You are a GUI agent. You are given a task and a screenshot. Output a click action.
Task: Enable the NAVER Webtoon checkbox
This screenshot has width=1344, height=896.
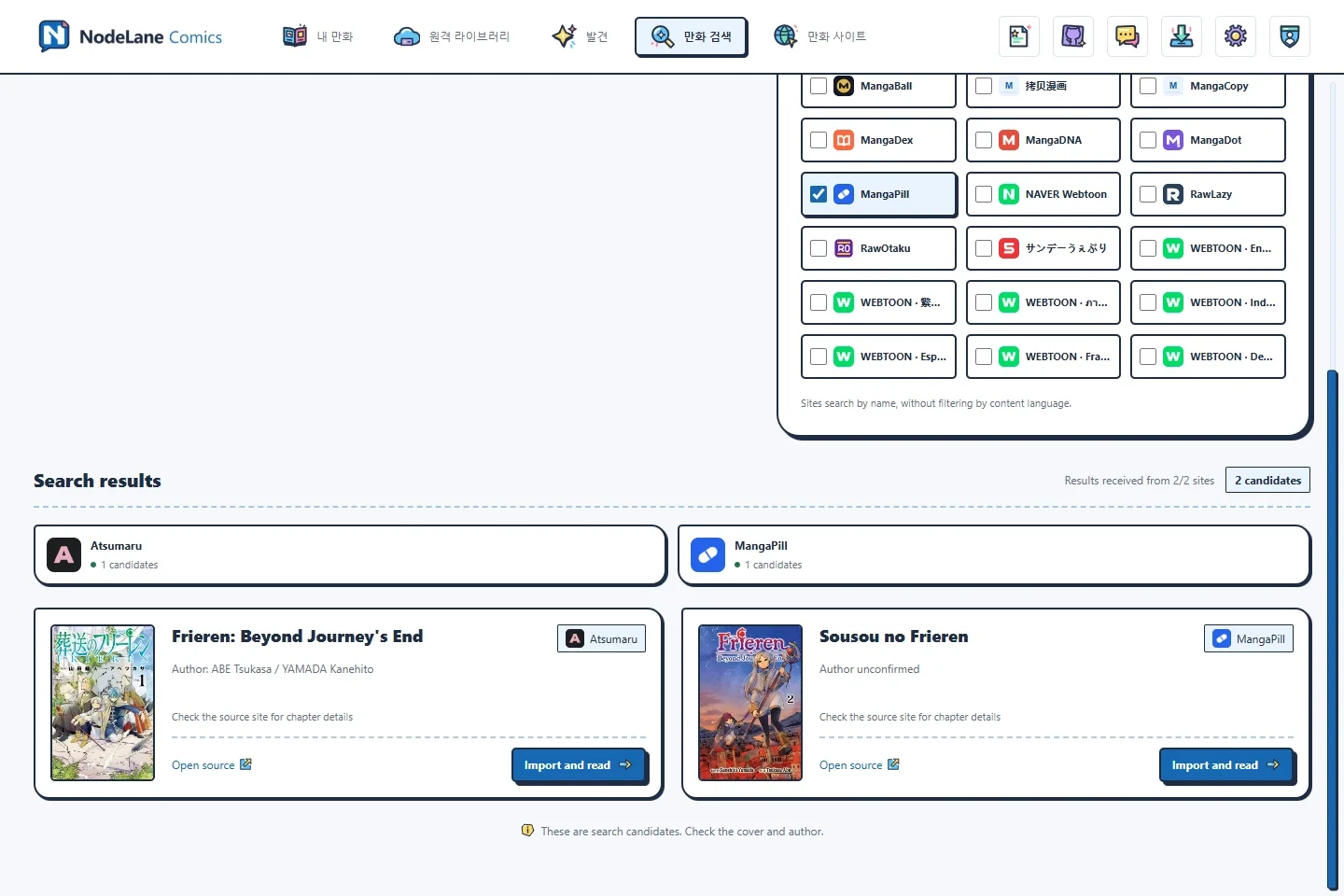[984, 194]
